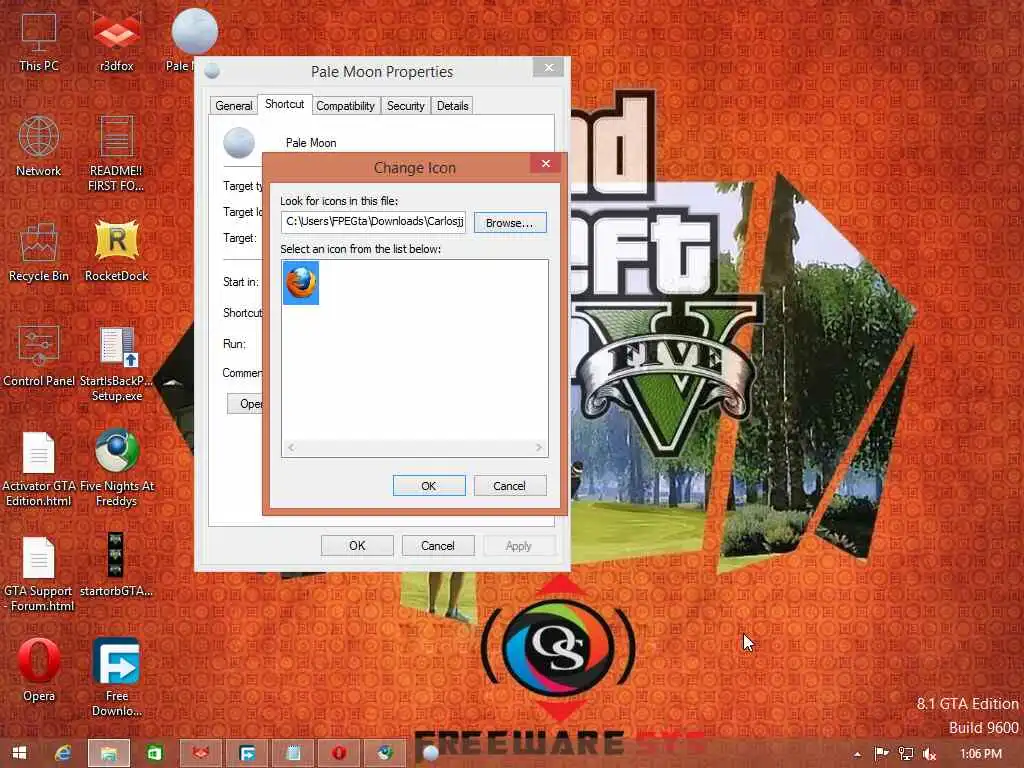This screenshot has width=1024, height=768.
Task: Open the Windows Start button
Action: coord(20,753)
